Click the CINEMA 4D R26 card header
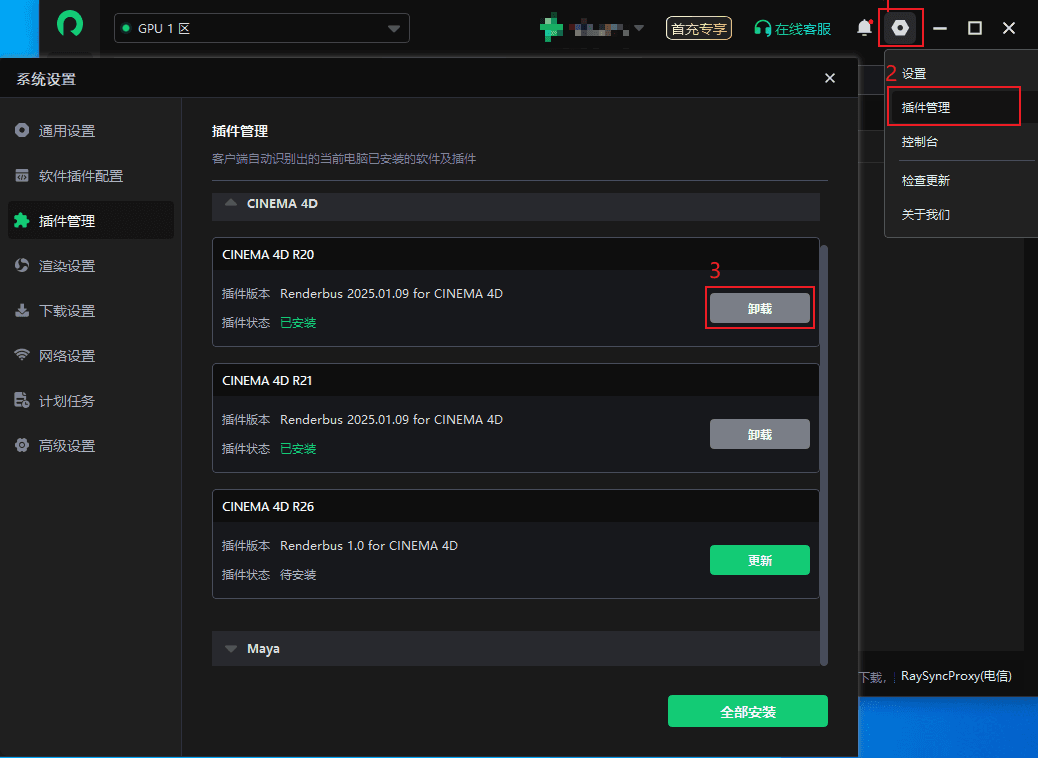The width and height of the screenshot is (1038, 758). [x=516, y=506]
